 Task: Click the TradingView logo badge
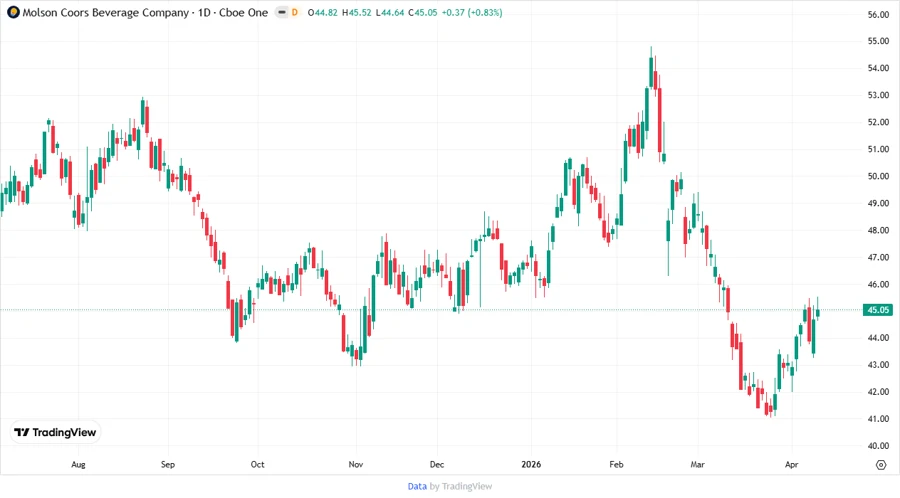tap(56, 433)
